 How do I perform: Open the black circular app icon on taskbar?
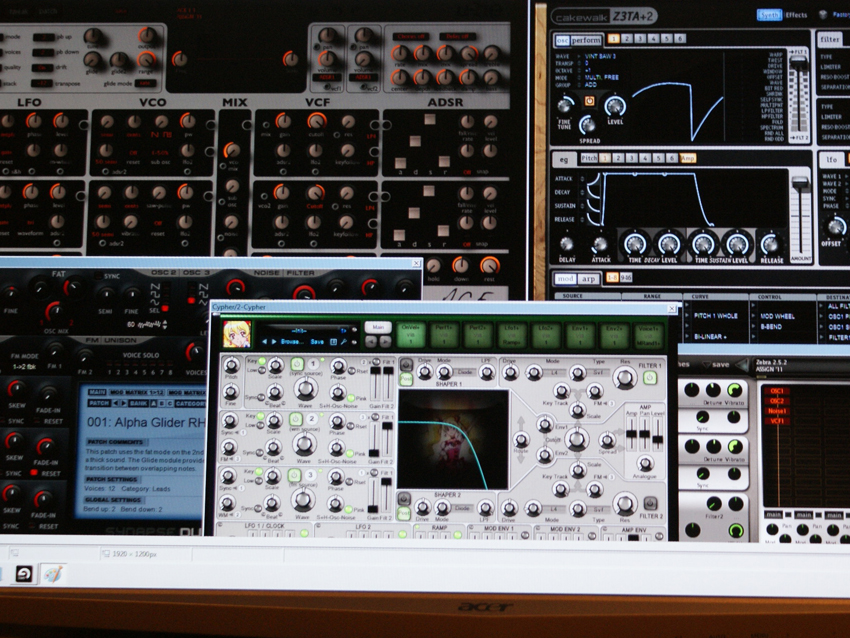point(24,573)
